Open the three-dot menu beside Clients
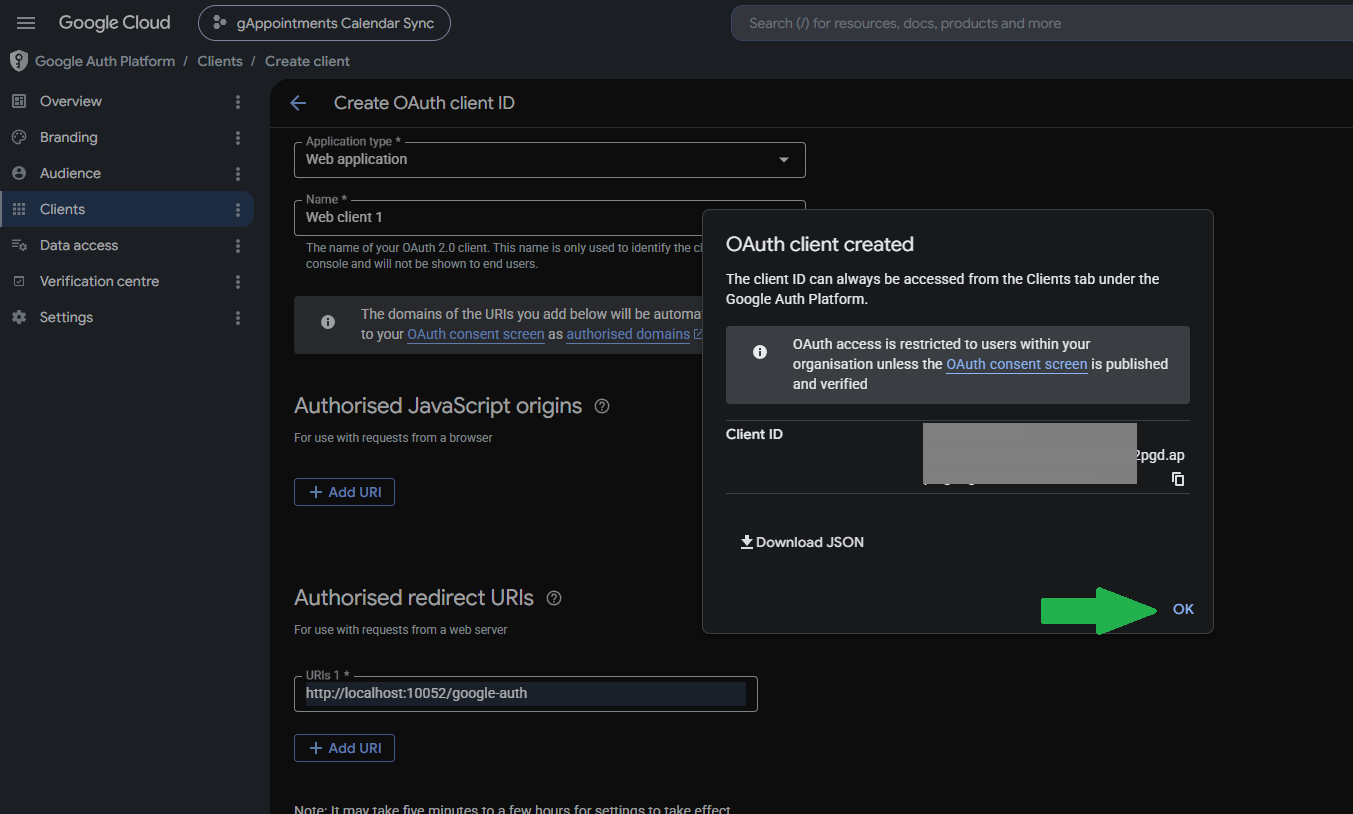1353x814 pixels. [238, 209]
